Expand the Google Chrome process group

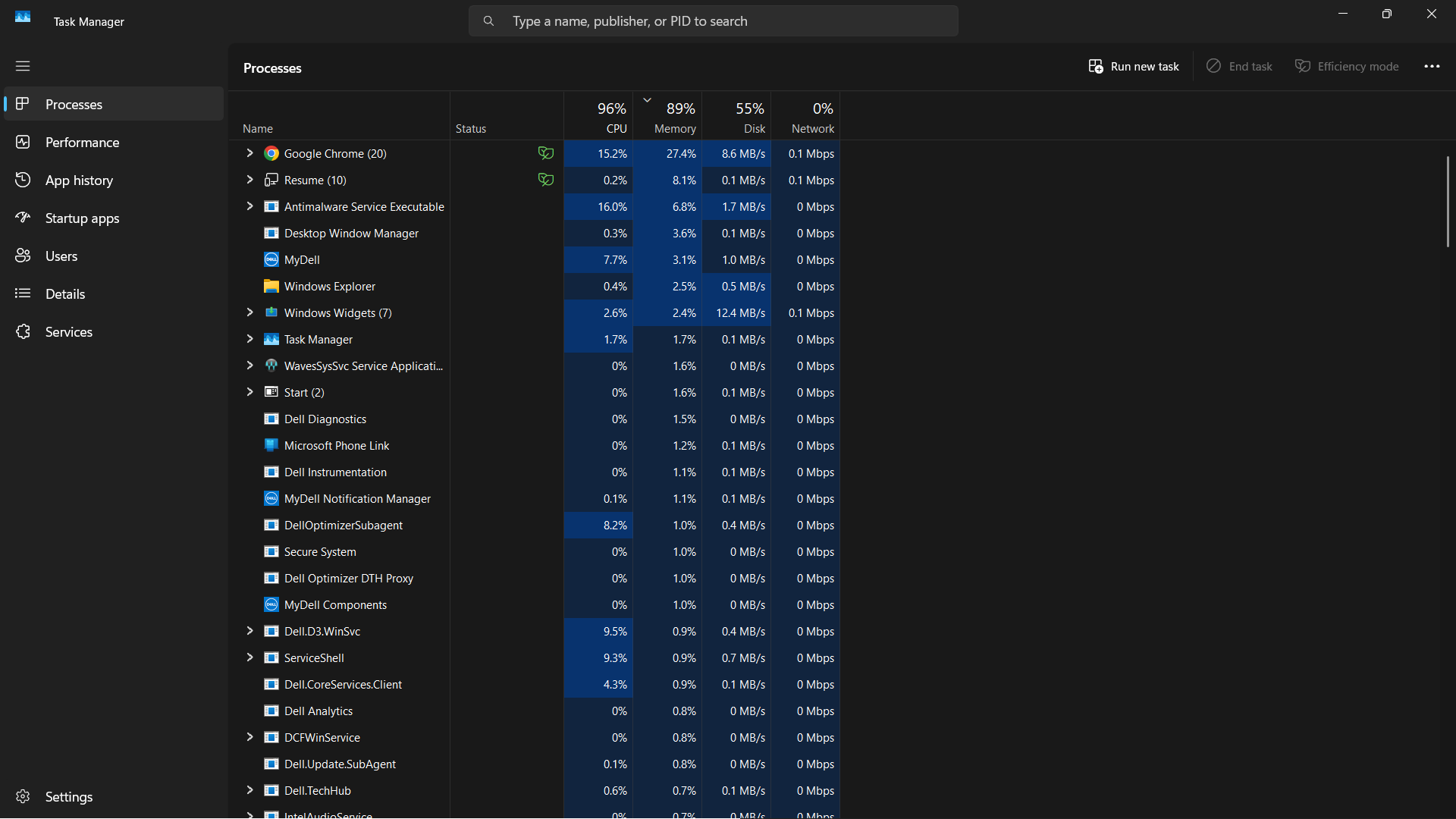[x=249, y=153]
